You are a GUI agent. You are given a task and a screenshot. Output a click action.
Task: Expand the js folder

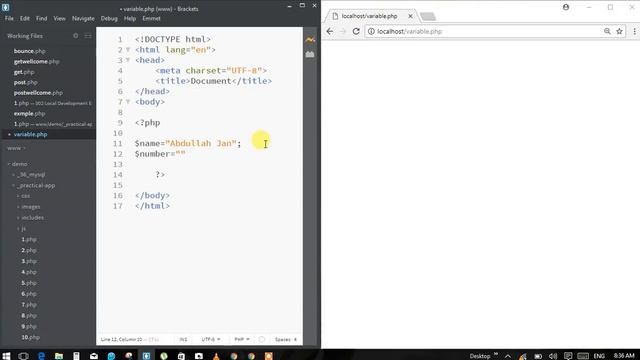[18, 229]
